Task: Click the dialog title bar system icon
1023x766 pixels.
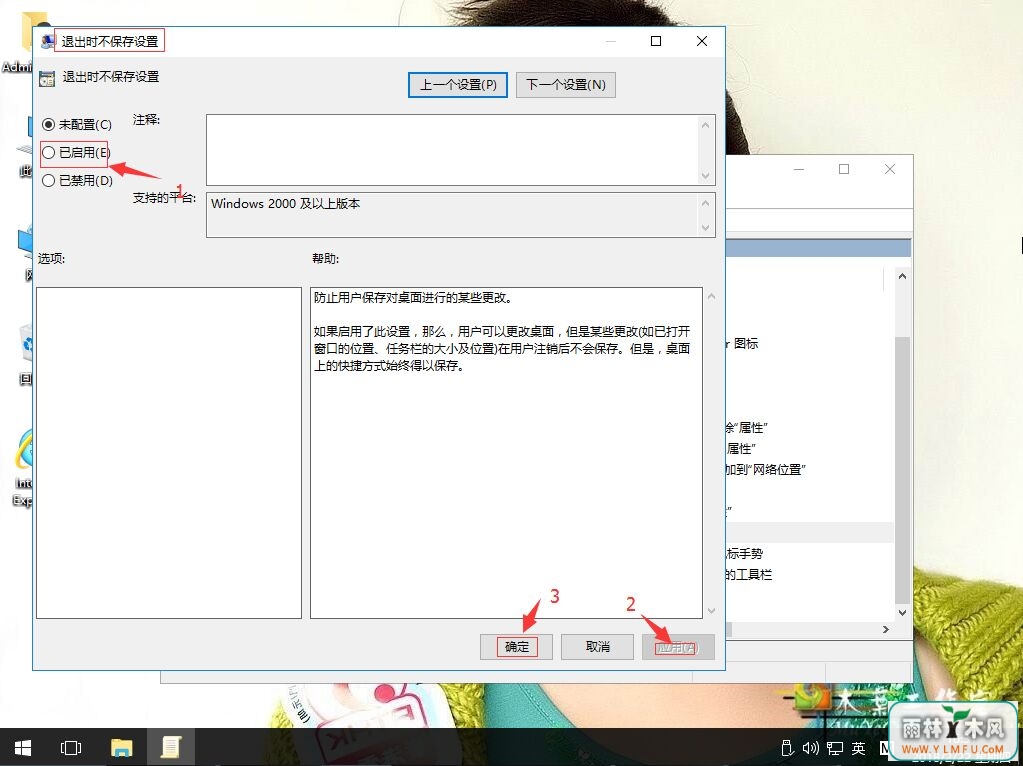Action: point(47,42)
